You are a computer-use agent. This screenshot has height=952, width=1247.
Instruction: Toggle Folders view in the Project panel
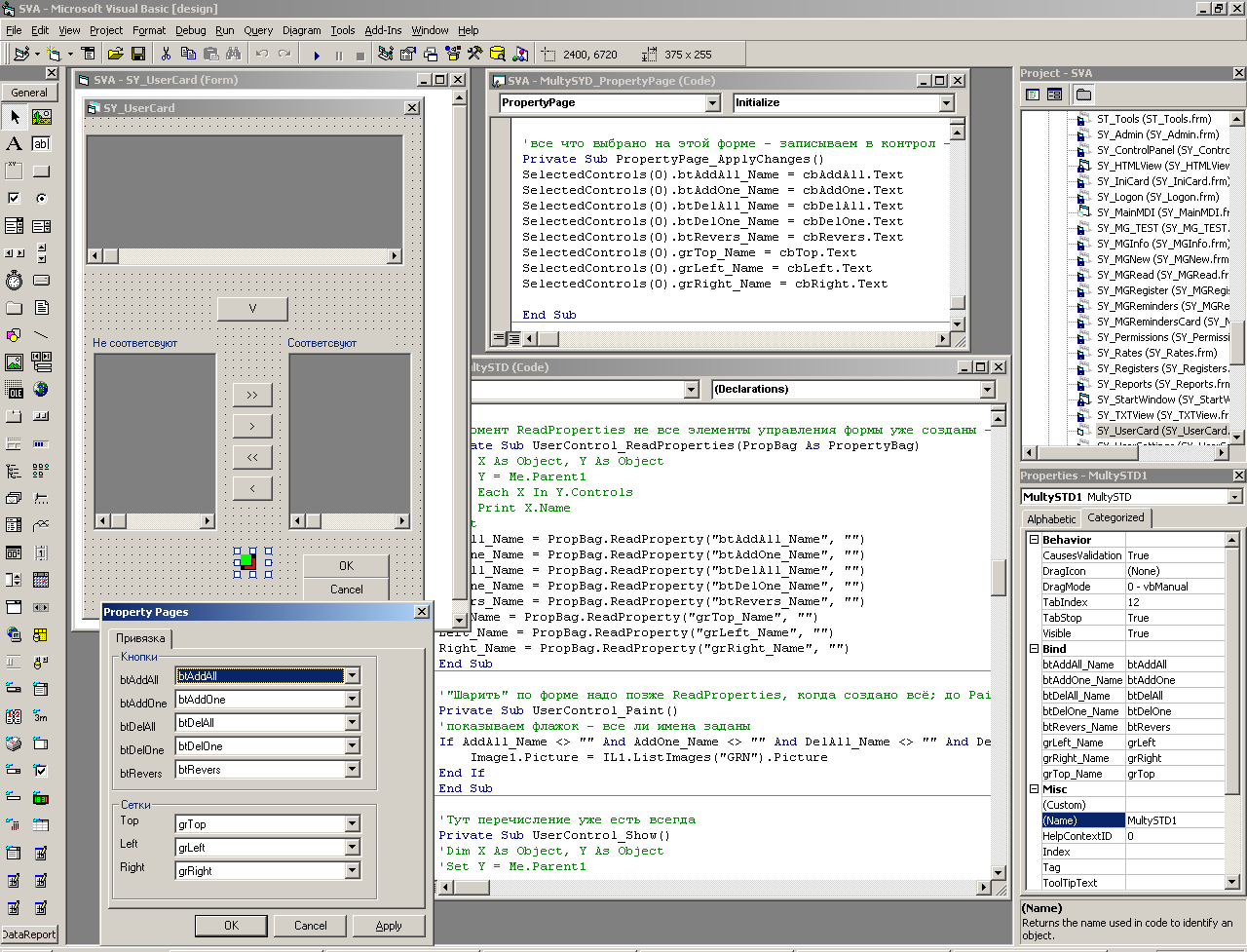[1083, 95]
